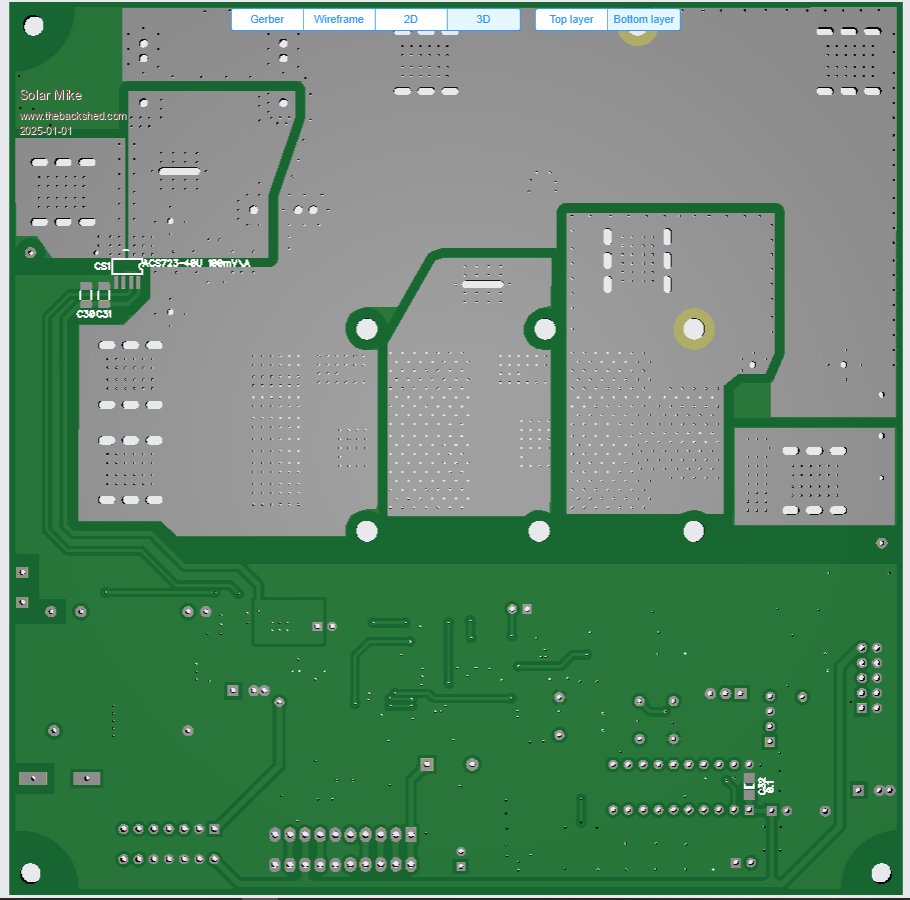Select the C31 capacitor pad

[103, 295]
